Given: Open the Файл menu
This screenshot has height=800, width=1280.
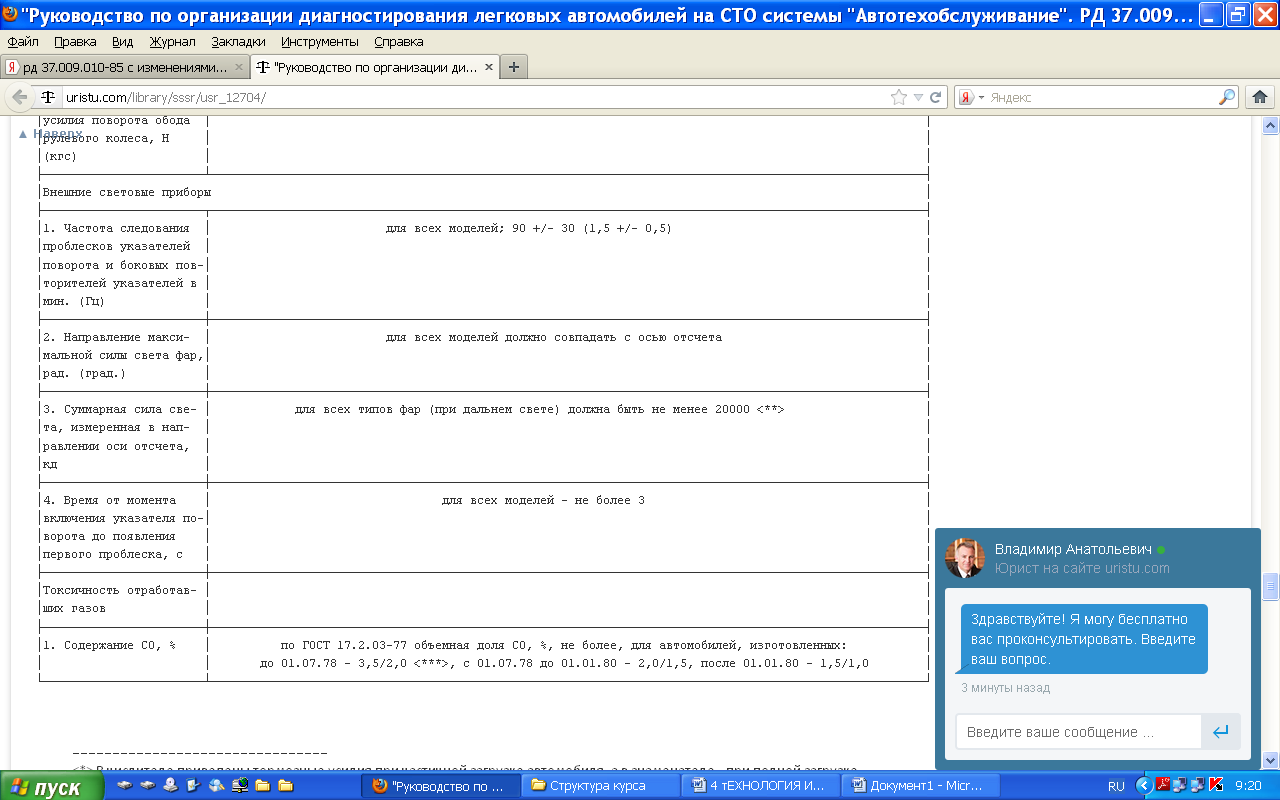Looking at the screenshot, I should pyautogui.click(x=23, y=42).
